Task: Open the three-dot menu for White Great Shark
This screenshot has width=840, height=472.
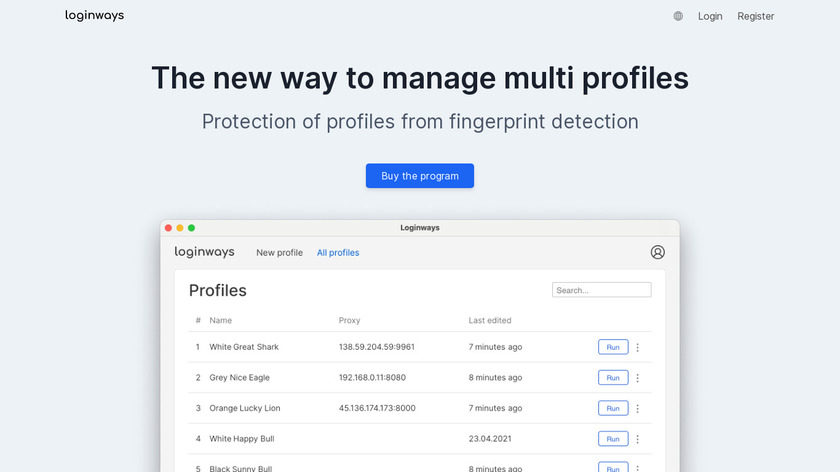Action: tap(638, 347)
